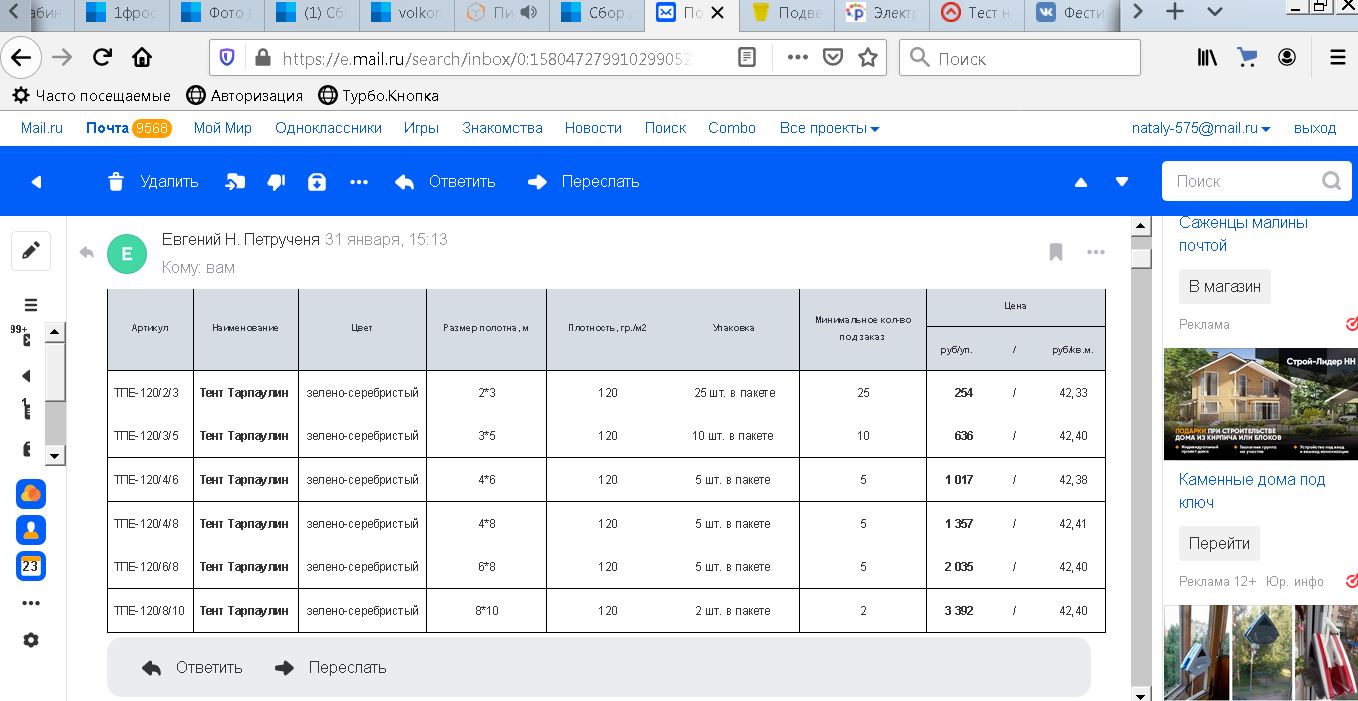Click the trash Delete icon in mail toolbar

pyautogui.click(x=116, y=182)
